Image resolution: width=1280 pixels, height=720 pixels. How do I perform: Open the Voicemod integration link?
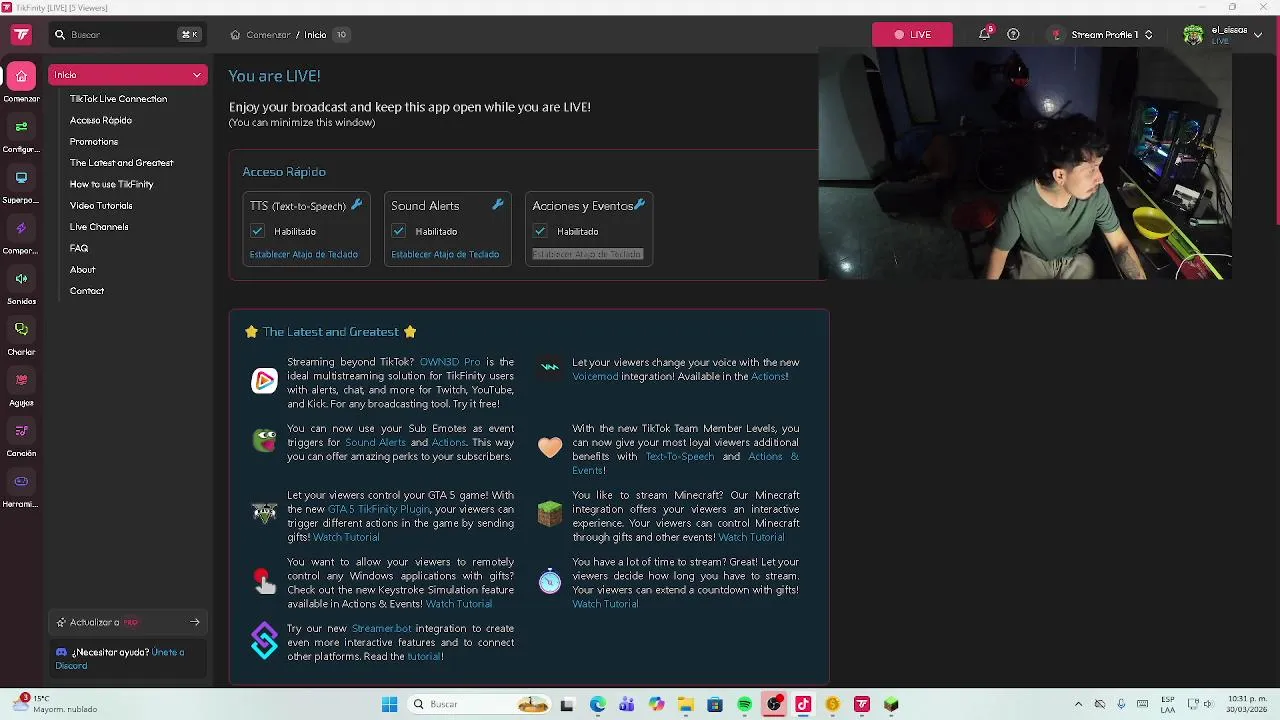click(595, 377)
